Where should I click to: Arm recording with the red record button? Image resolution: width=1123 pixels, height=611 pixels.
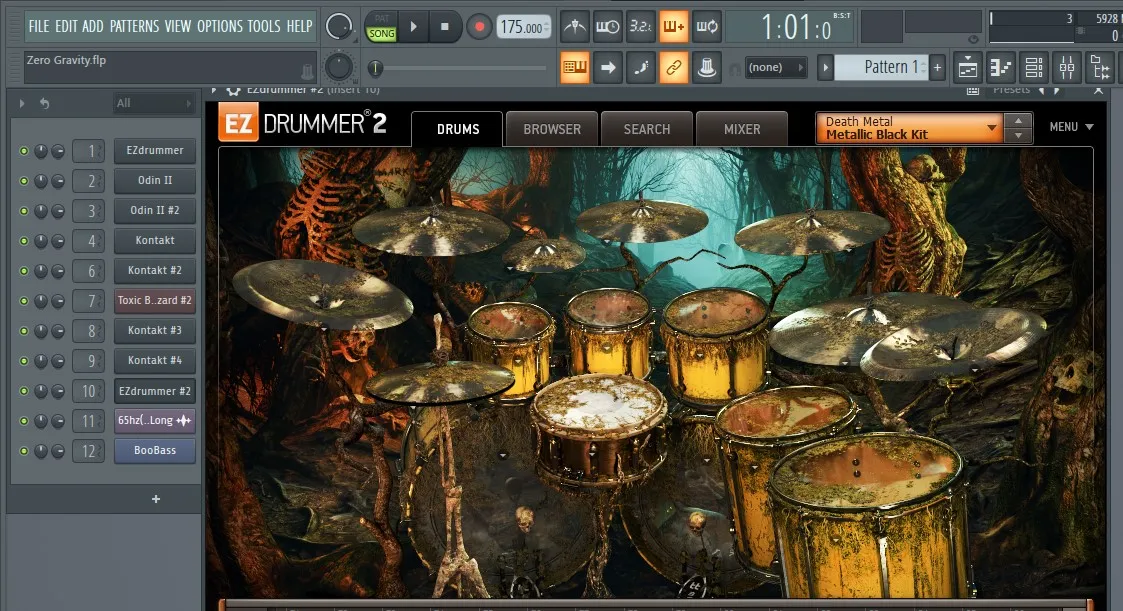pyautogui.click(x=479, y=27)
